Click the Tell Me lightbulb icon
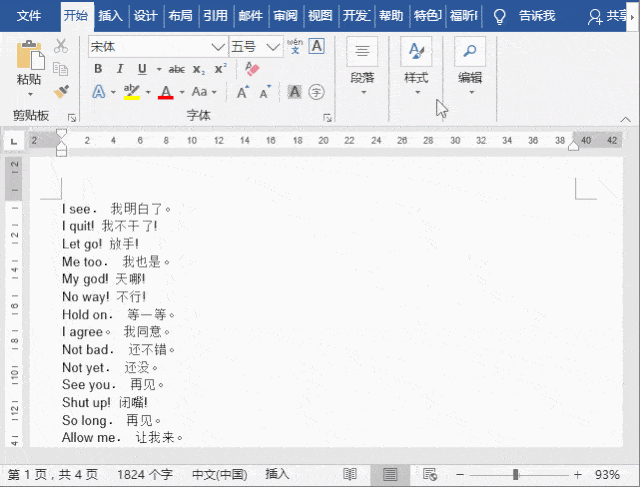Viewport: 640px width, 487px height. tap(499, 16)
